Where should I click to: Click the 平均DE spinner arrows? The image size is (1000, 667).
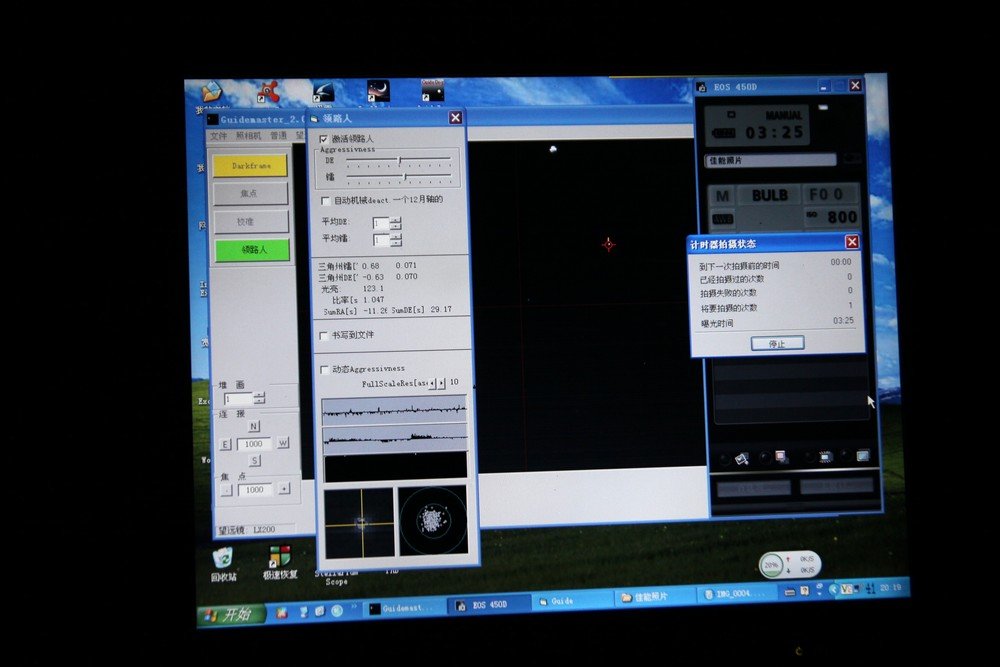tap(396, 223)
